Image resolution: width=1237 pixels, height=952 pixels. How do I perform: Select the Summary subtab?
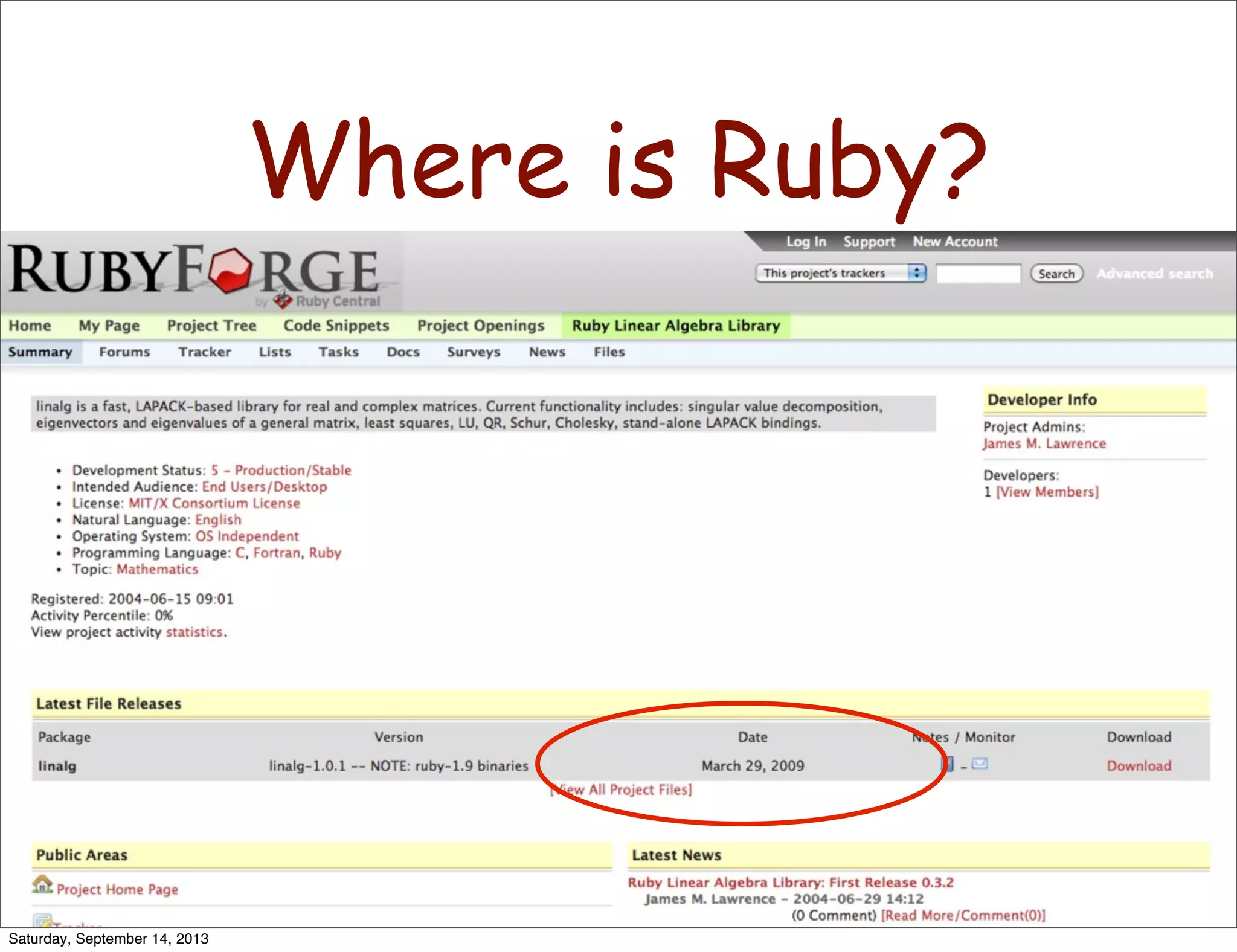[x=40, y=352]
